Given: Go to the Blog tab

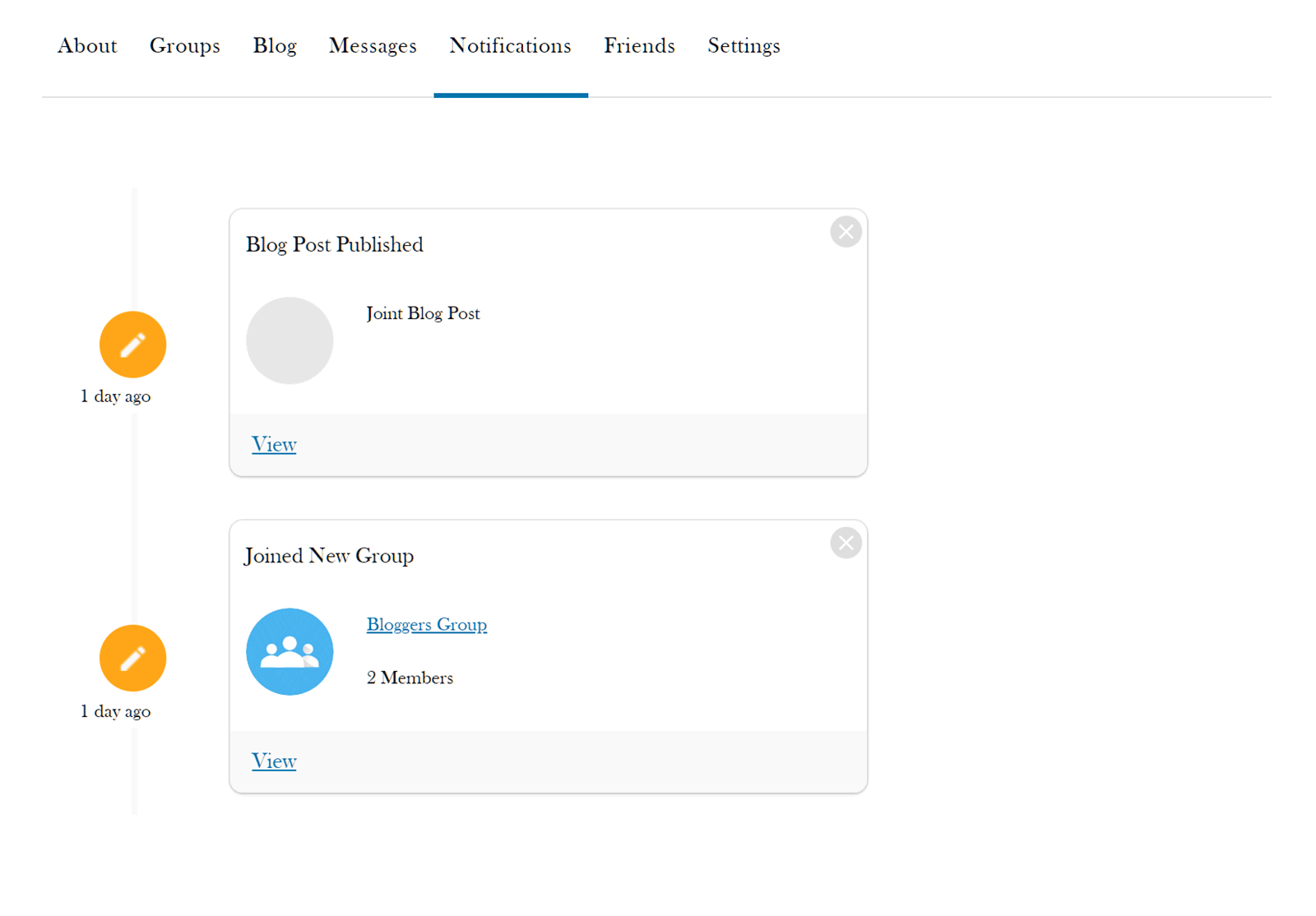Looking at the screenshot, I should click(x=275, y=46).
